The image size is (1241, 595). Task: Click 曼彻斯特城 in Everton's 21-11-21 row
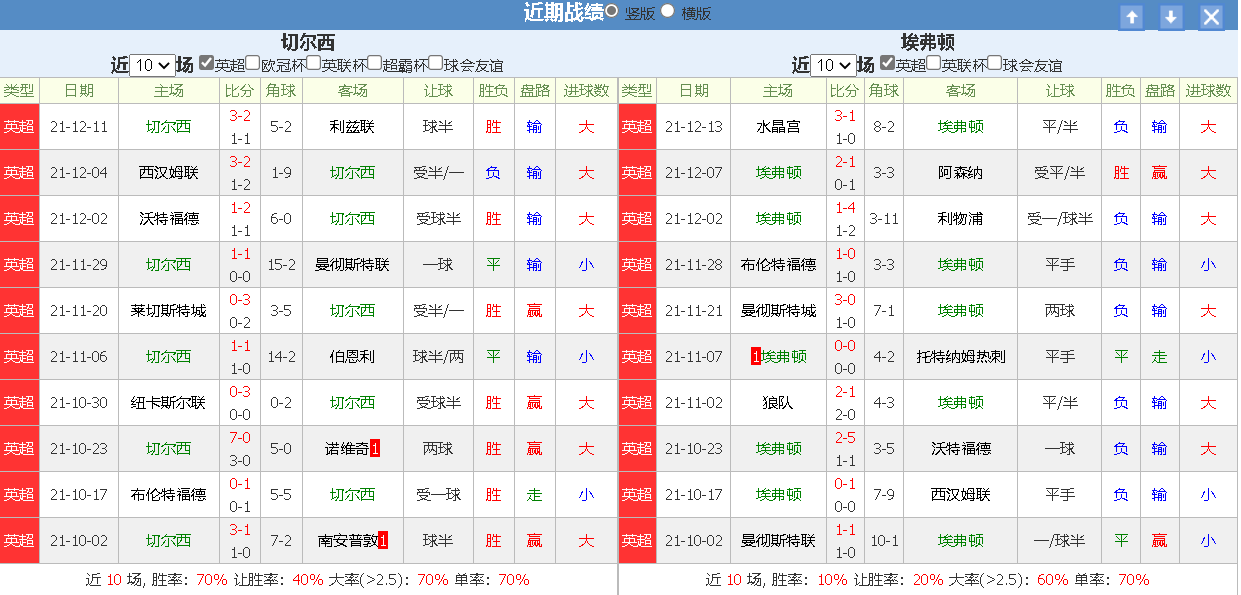(778, 311)
